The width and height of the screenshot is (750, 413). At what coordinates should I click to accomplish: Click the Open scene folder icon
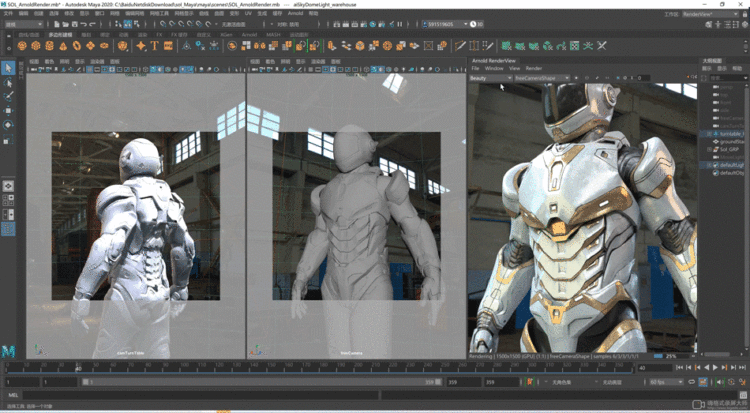[66, 24]
